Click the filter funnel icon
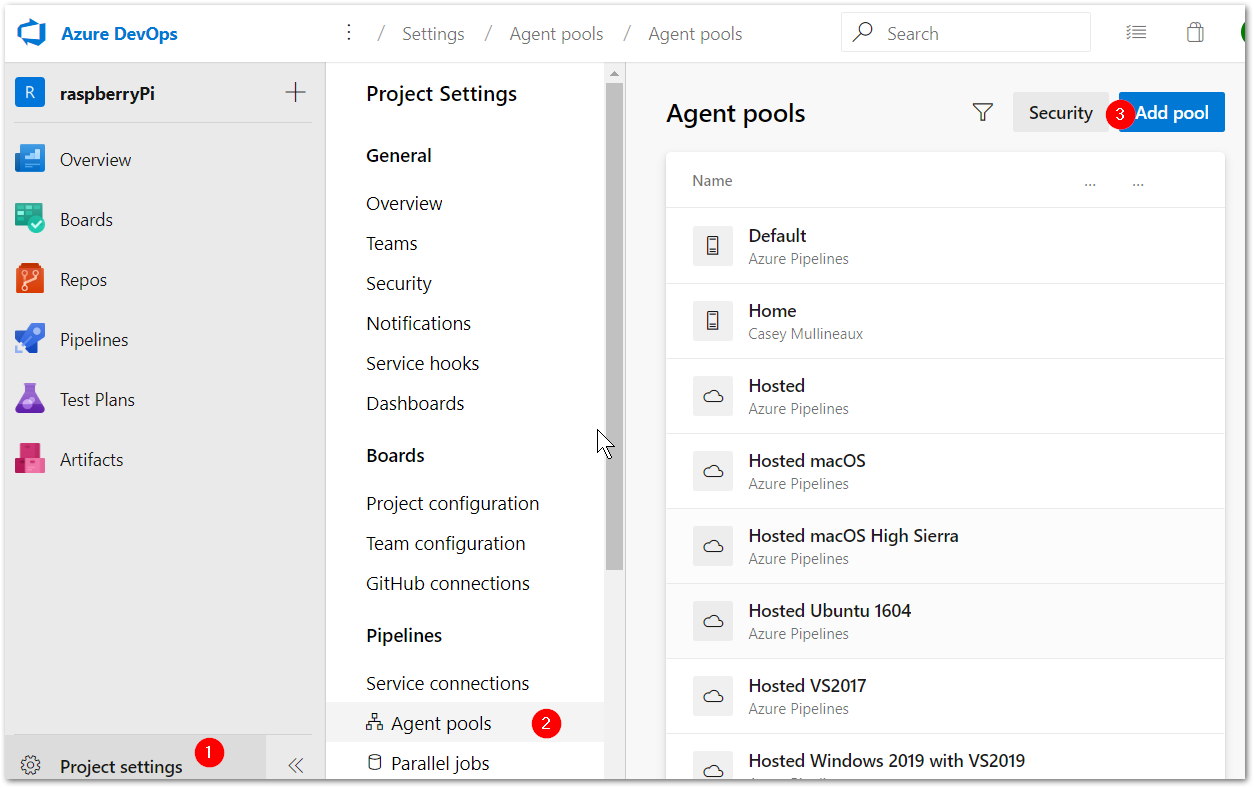The height and width of the screenshot is (788, 1254). point(983,113)
